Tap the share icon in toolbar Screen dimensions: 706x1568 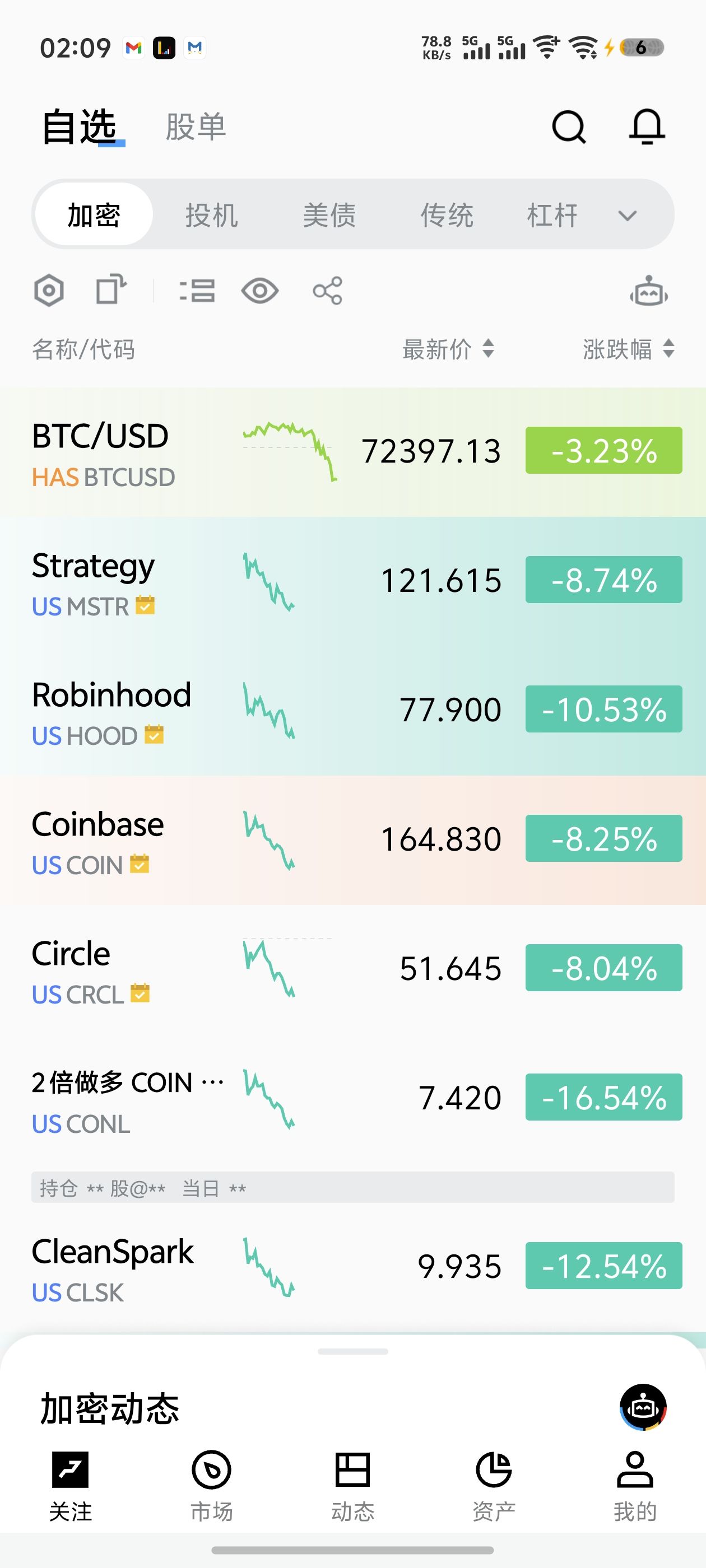(328, 290)
